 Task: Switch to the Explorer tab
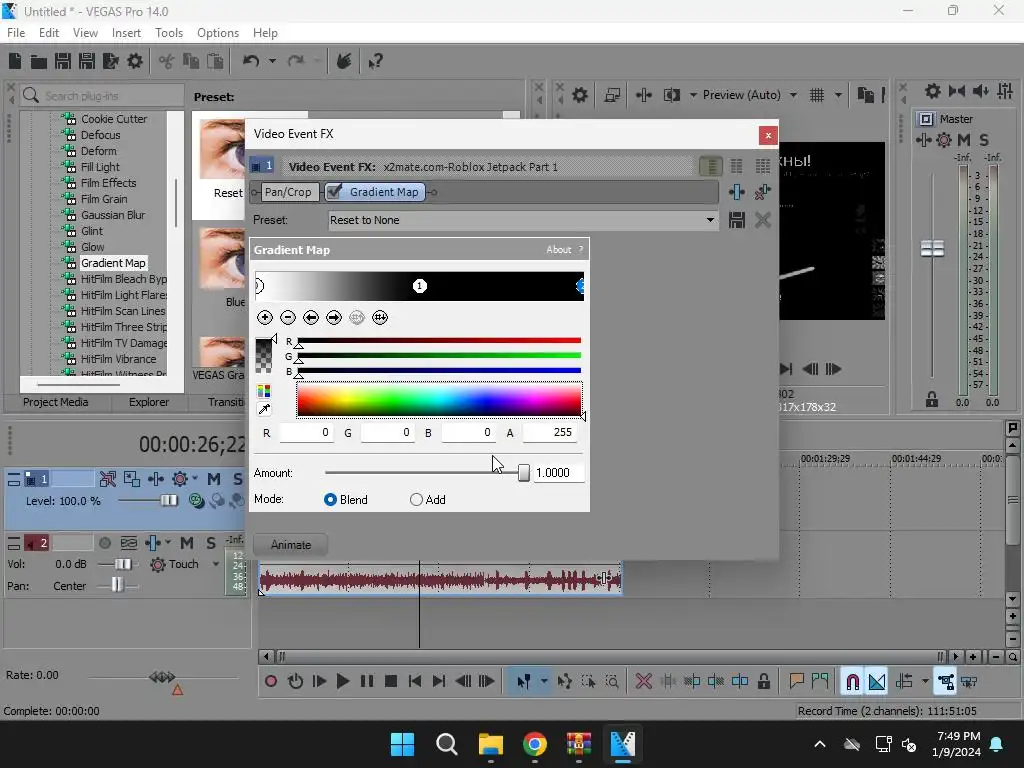click(x=149, y=402)
